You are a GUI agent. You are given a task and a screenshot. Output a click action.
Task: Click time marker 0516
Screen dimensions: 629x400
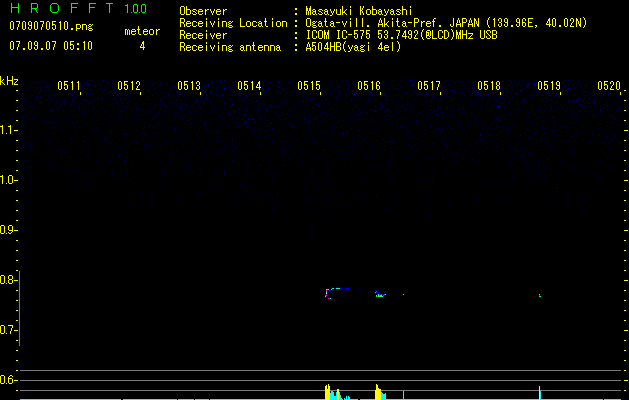coord(369,86)
